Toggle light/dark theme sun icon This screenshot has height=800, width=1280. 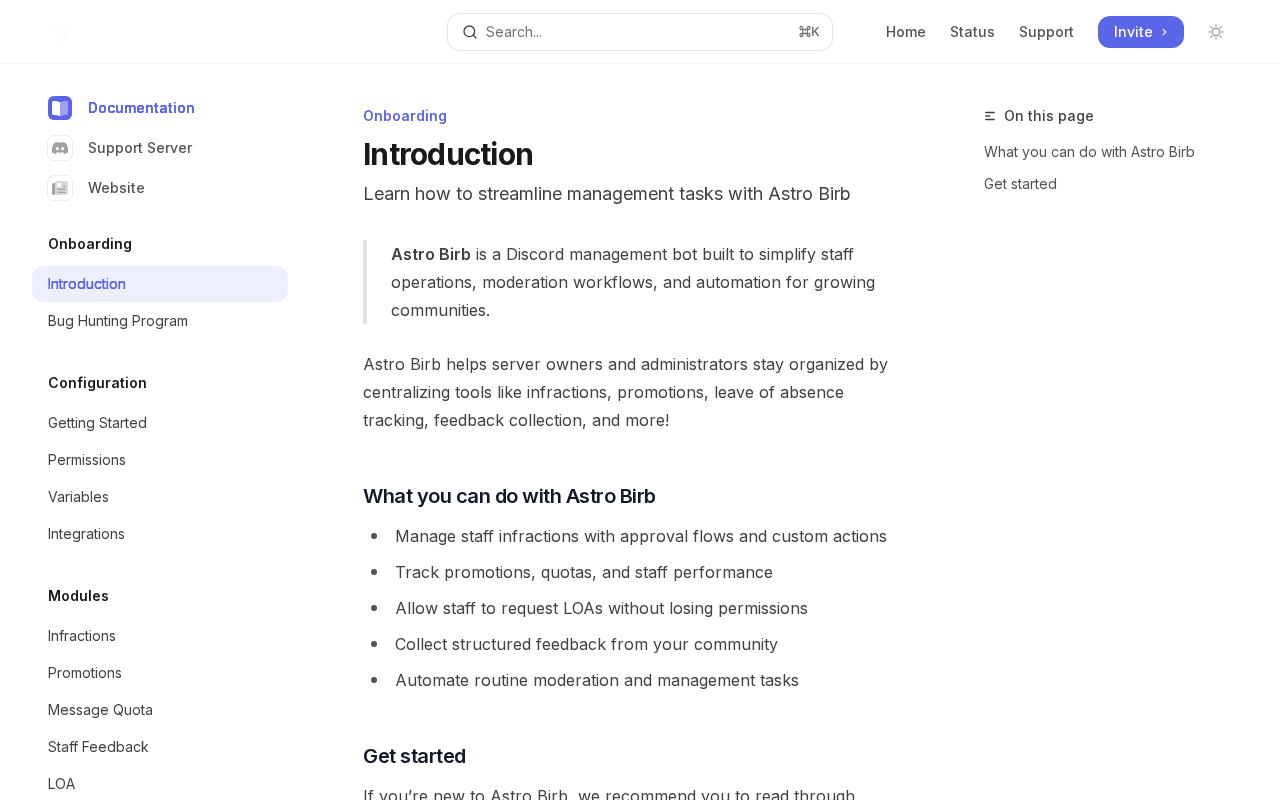point(1216,32)
